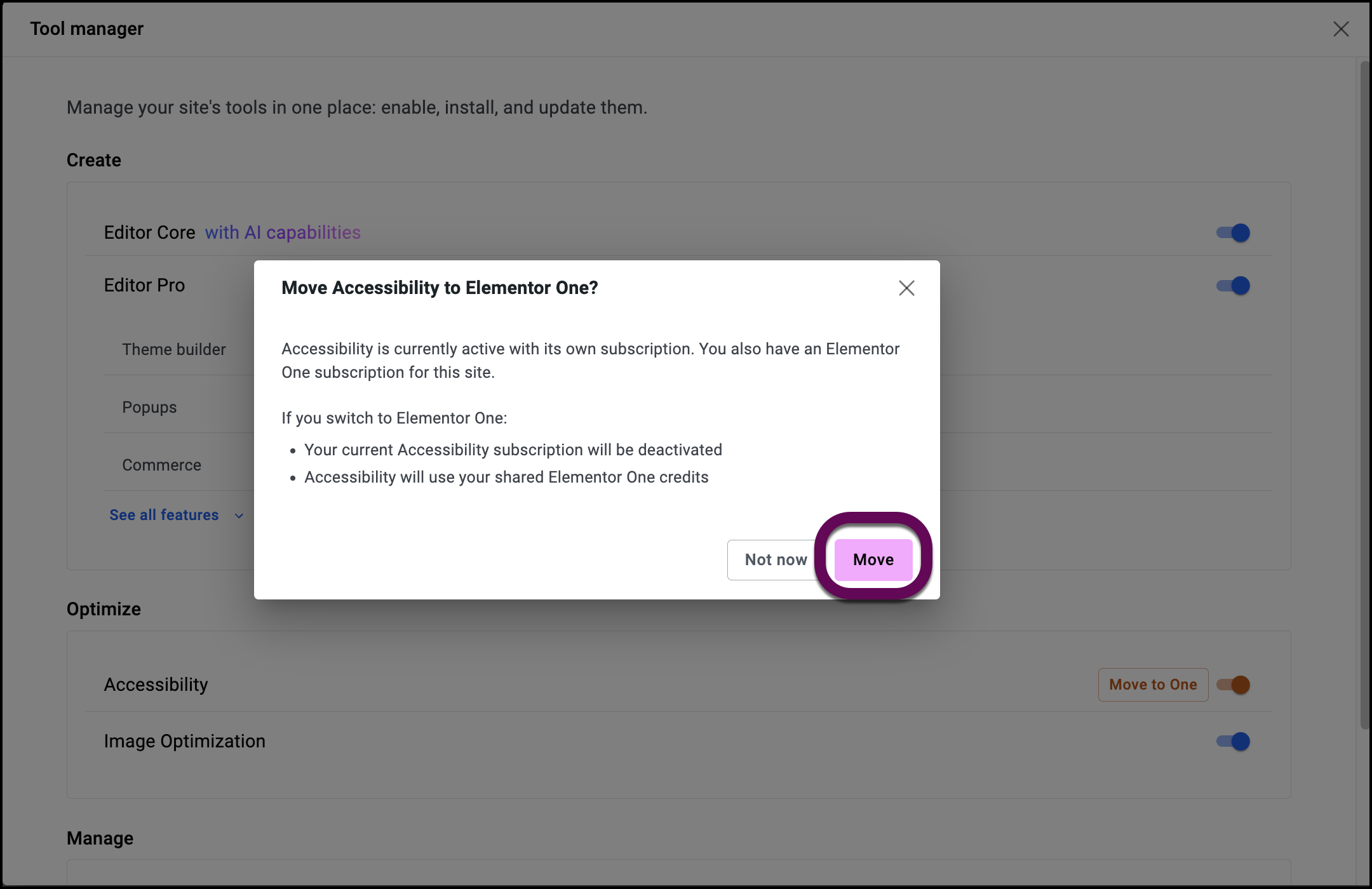Click the Editor Core label

pos(149,232)
